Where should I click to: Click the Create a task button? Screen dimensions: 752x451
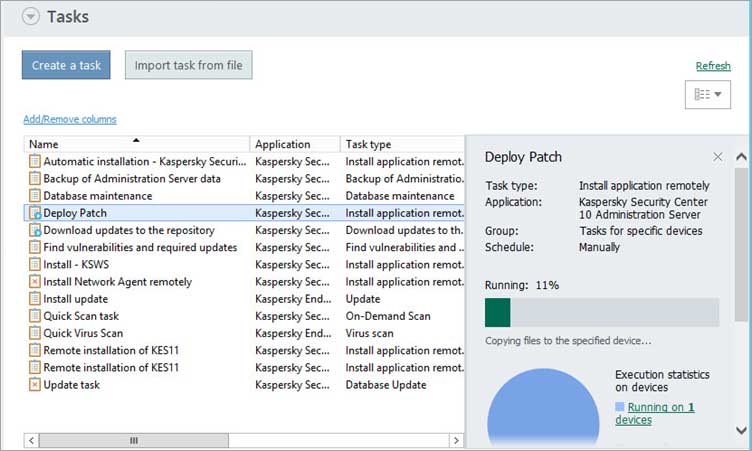[x=66, y=65]
